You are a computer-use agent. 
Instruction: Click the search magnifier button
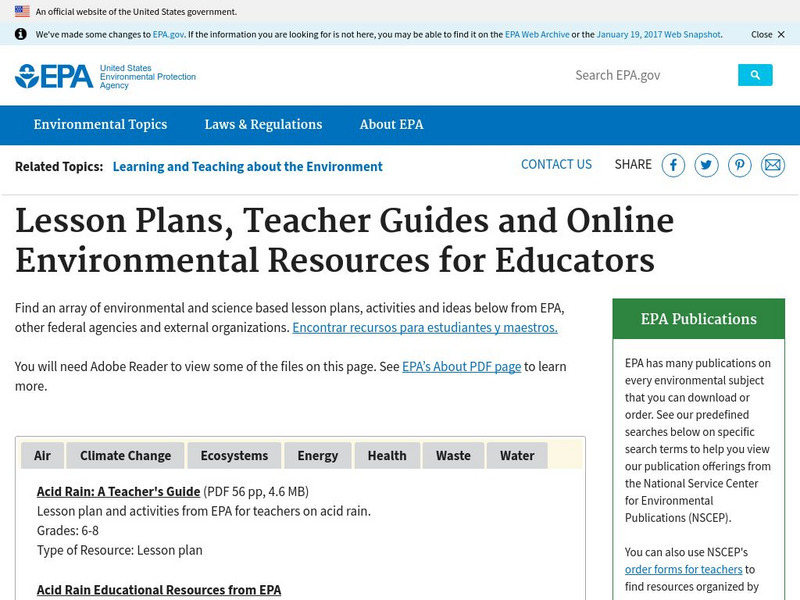(x=755, y=75)
